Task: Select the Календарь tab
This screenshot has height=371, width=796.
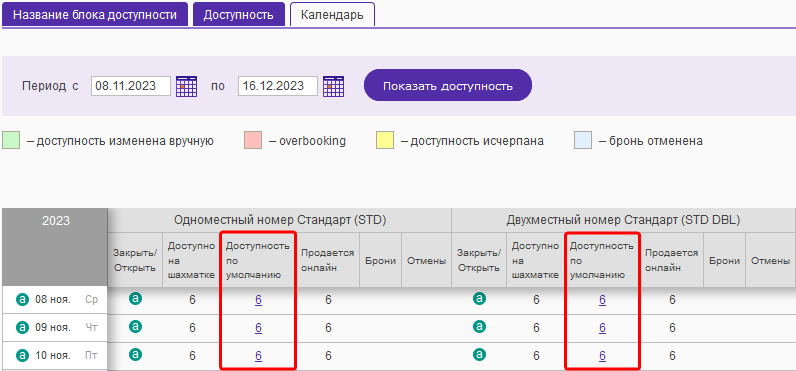Action: (x=332, y=14)
